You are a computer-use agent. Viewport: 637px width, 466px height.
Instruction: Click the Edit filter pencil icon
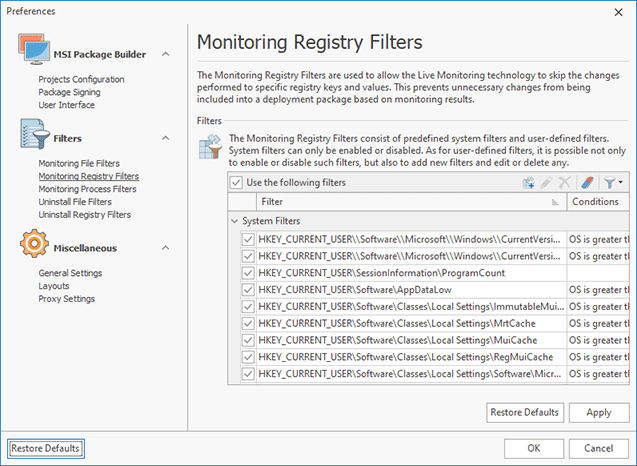(546, 183)
